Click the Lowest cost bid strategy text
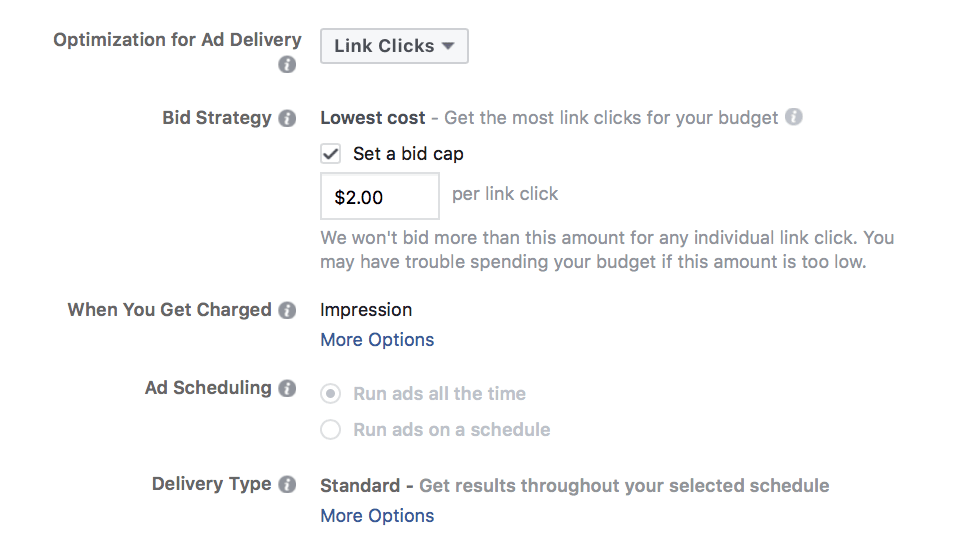The height and width of the screenshot is (556, 964). 372,118
